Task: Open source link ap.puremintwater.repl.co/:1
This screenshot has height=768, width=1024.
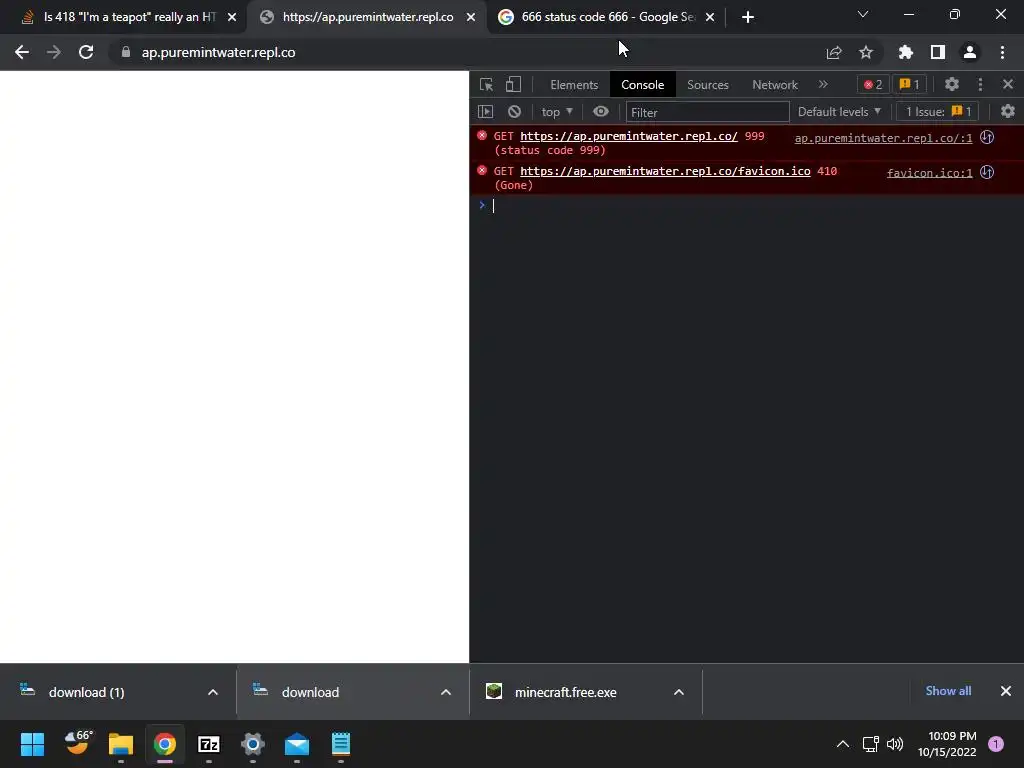Action: point(883,138)
